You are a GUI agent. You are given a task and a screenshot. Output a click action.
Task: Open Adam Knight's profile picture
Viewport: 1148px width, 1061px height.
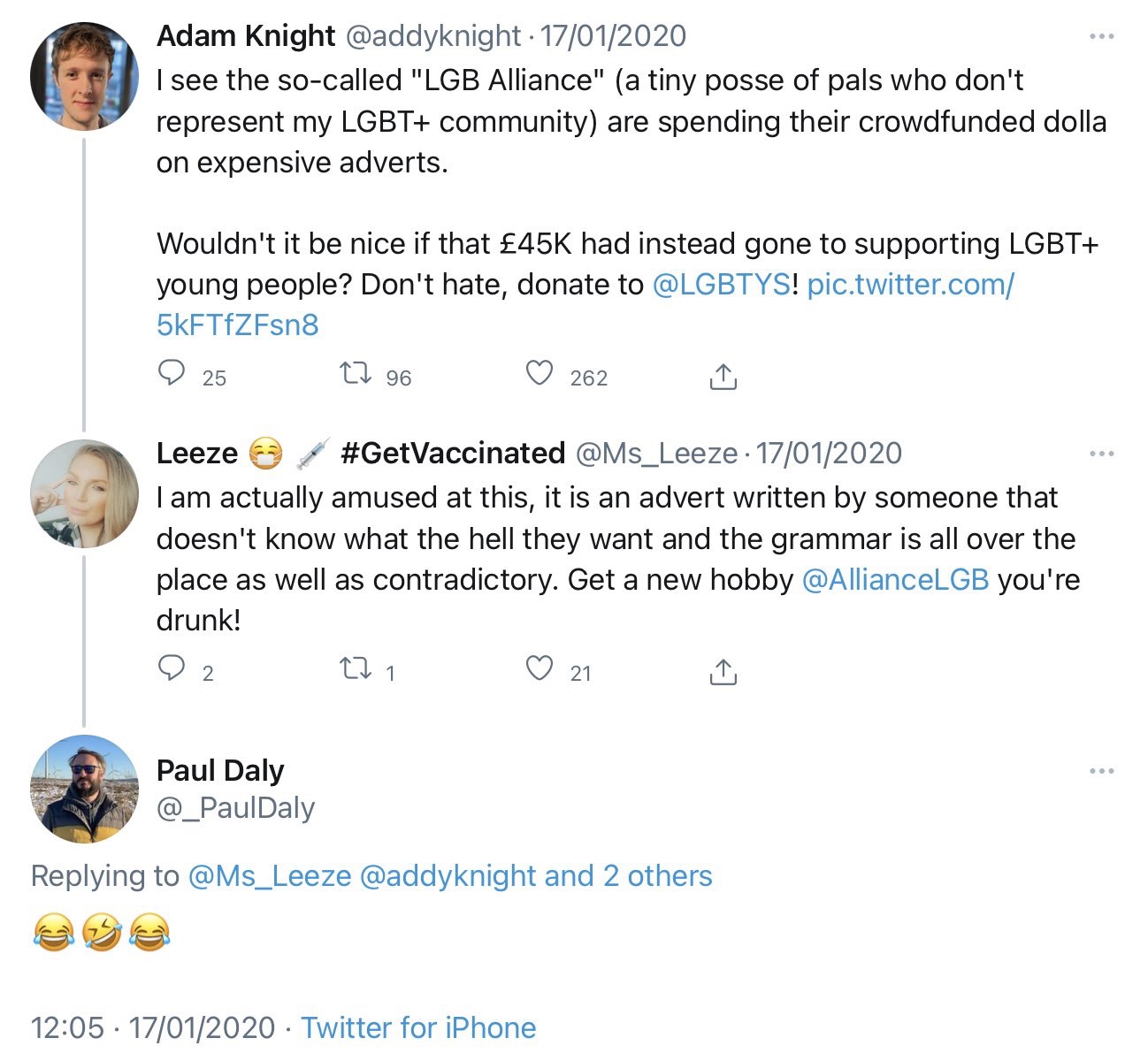click(x=85, y=77)
